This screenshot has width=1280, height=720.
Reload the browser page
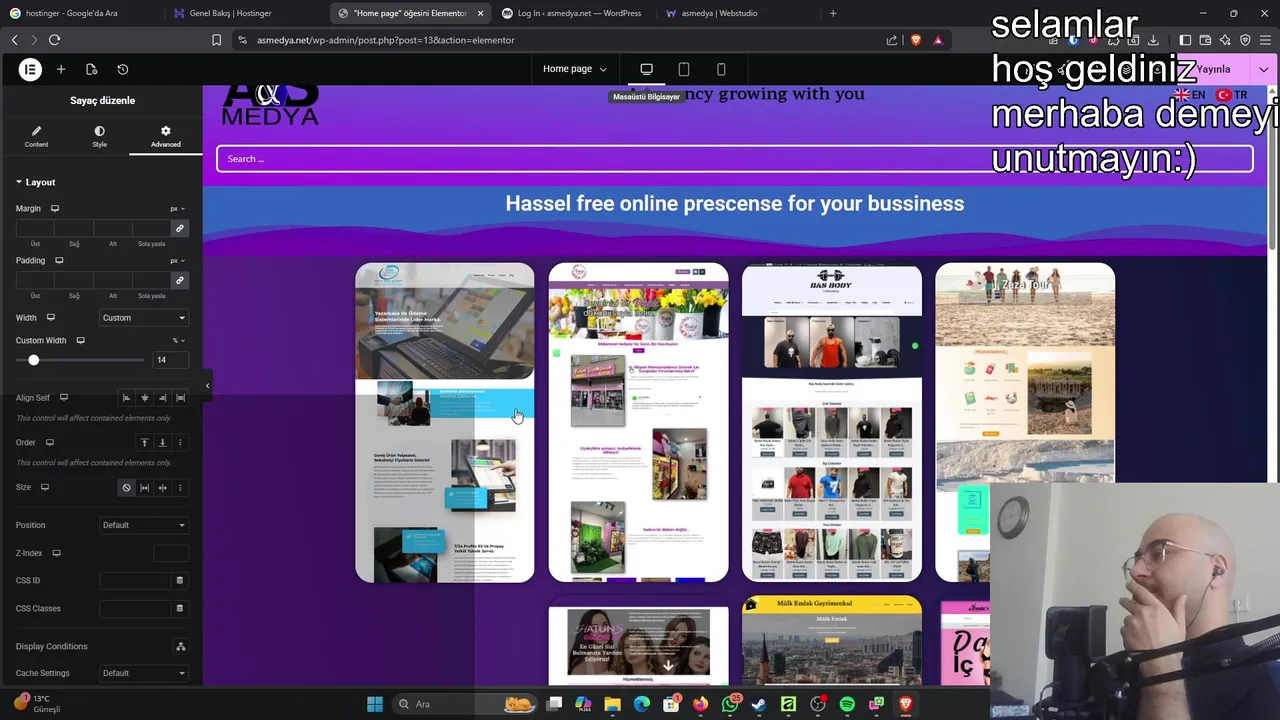pos(54,40)
